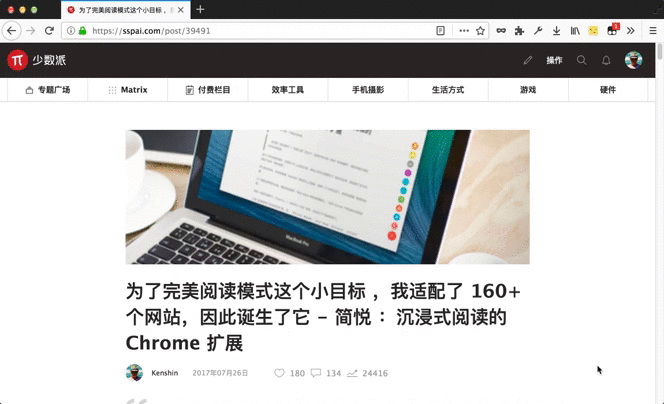664x404 pixels.
Task: Bookmark this page with the star icon
Action: point(480,30)
